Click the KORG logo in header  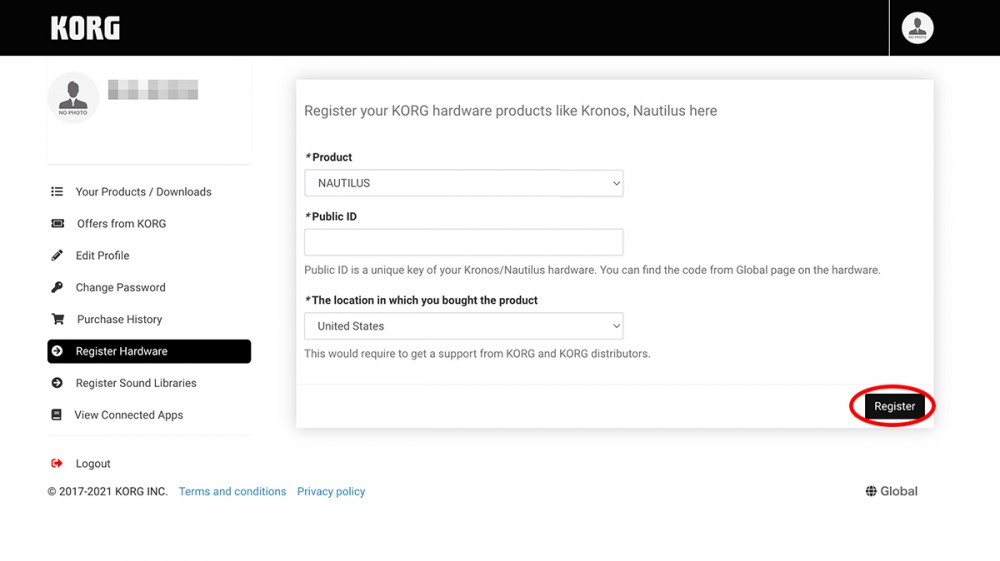(85, 28)
